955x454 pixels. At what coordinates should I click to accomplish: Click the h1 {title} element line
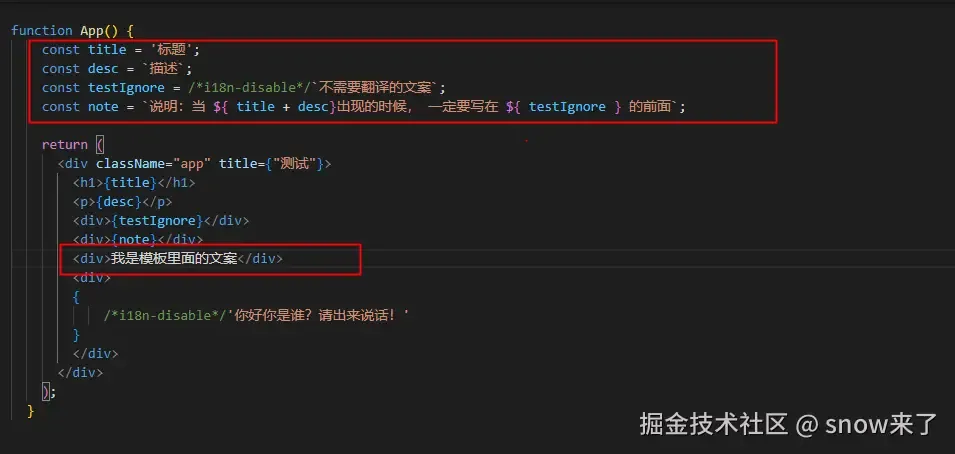[x=134, y=182]
